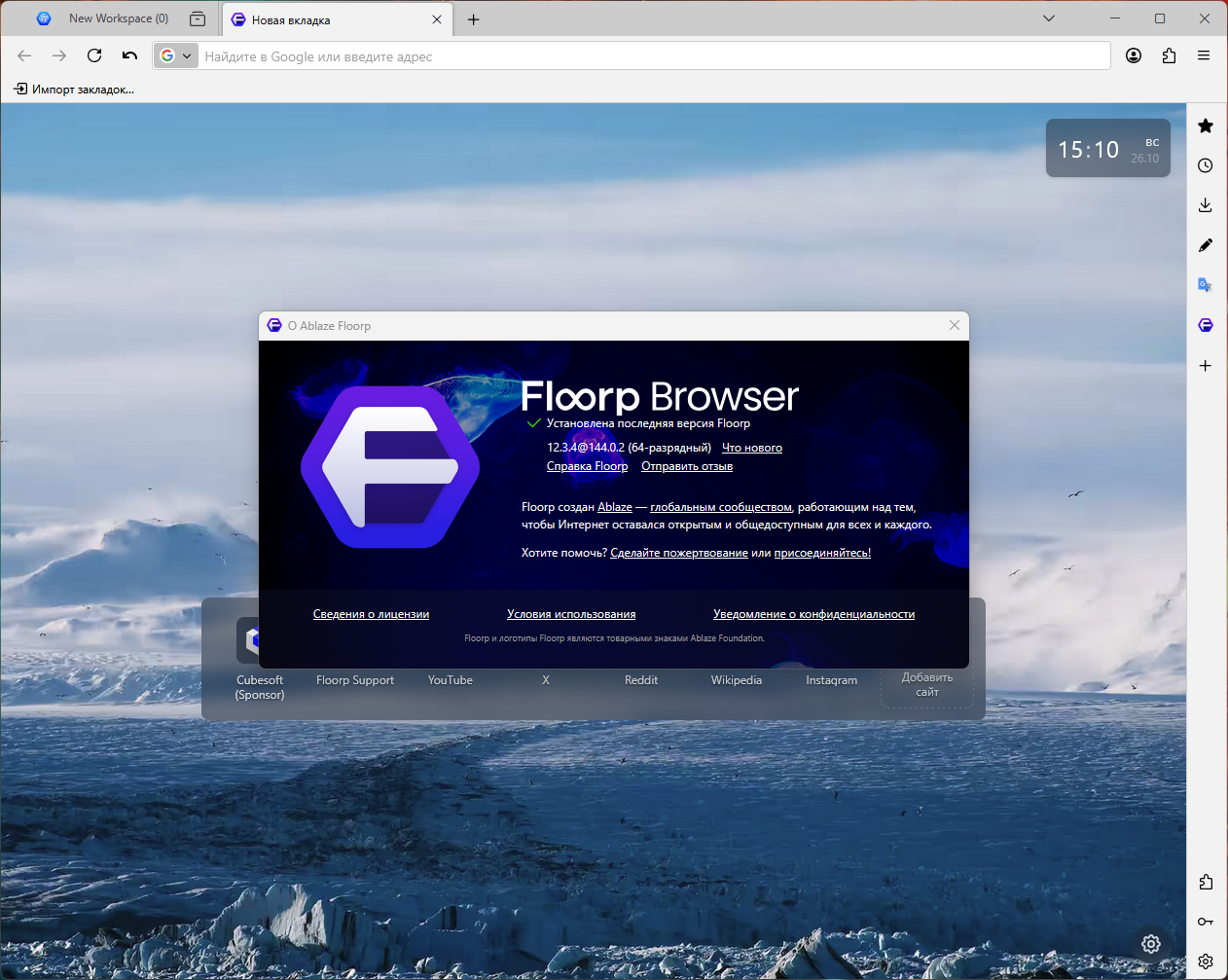Open the Google Translate panel in the sidebar
This screenshot has height=980, width=1228.
click(x=1206, y=285)
